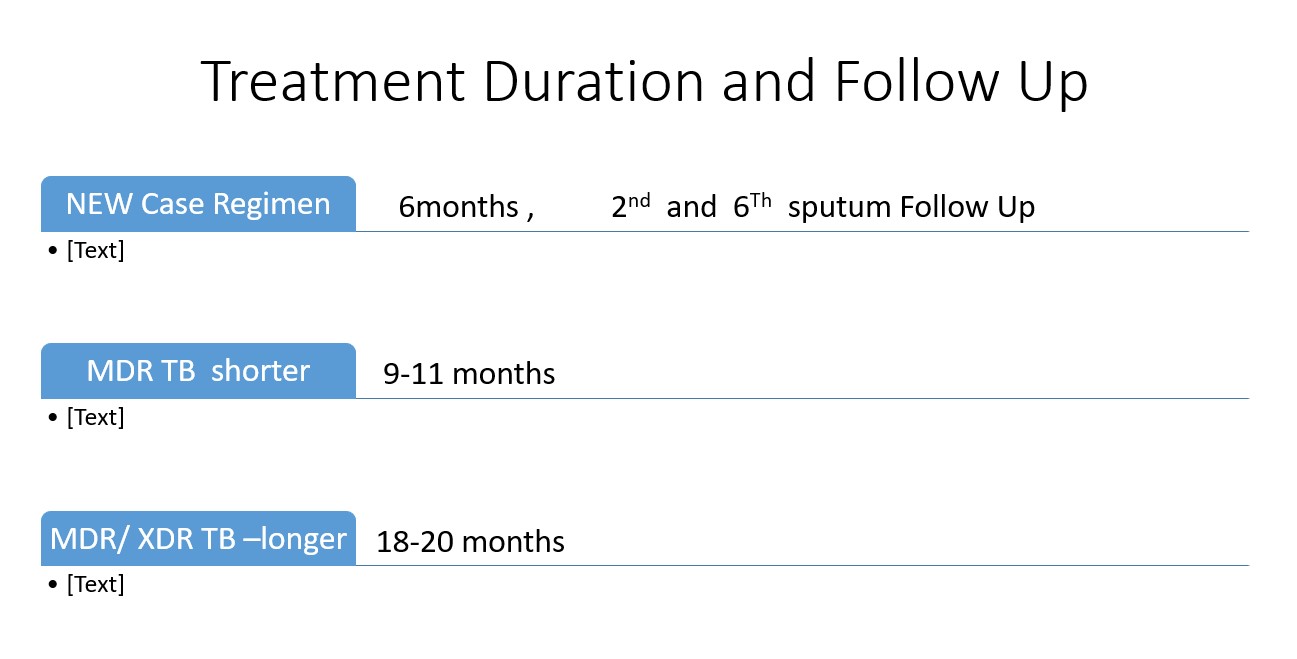Click [Text] placeholder under MDR TB shorter
This screenshot has width=1297, height=659.
(95, 418)
